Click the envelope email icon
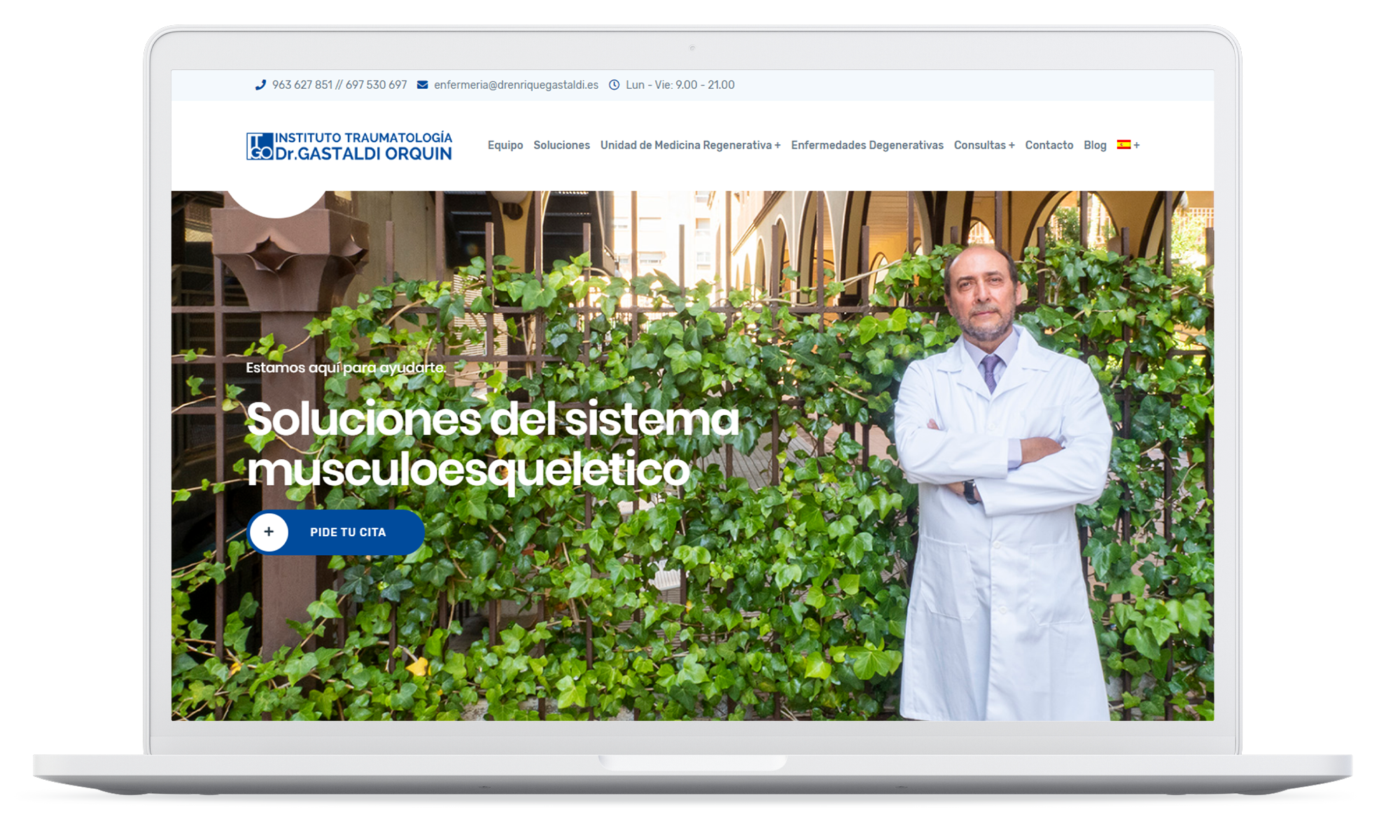Image resolution: width=1400 pixels, height=840 pixels. [x=423, y=85]
